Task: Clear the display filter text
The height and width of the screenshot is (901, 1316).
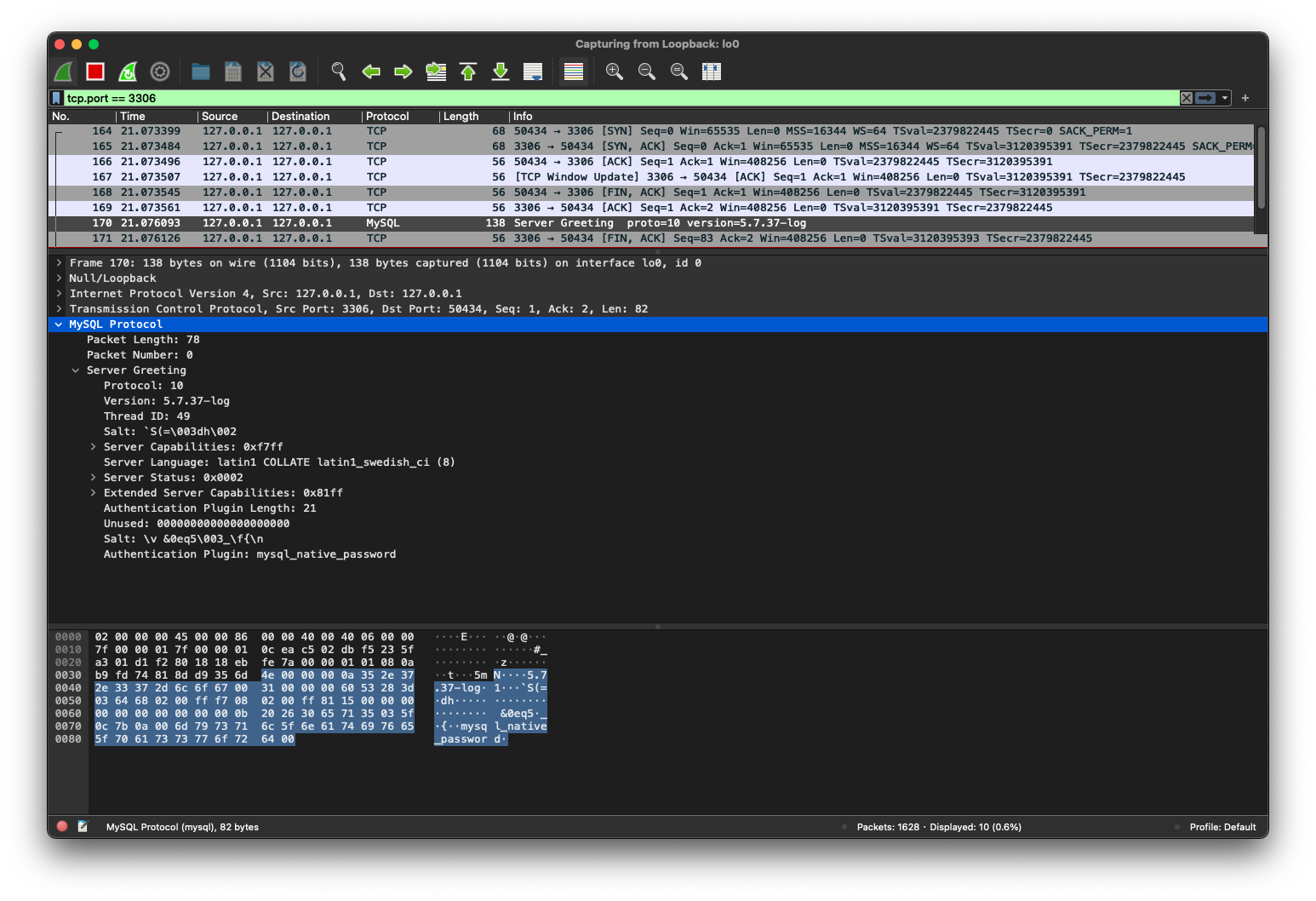Action: pyautogui.click(x=1187, y=98)
